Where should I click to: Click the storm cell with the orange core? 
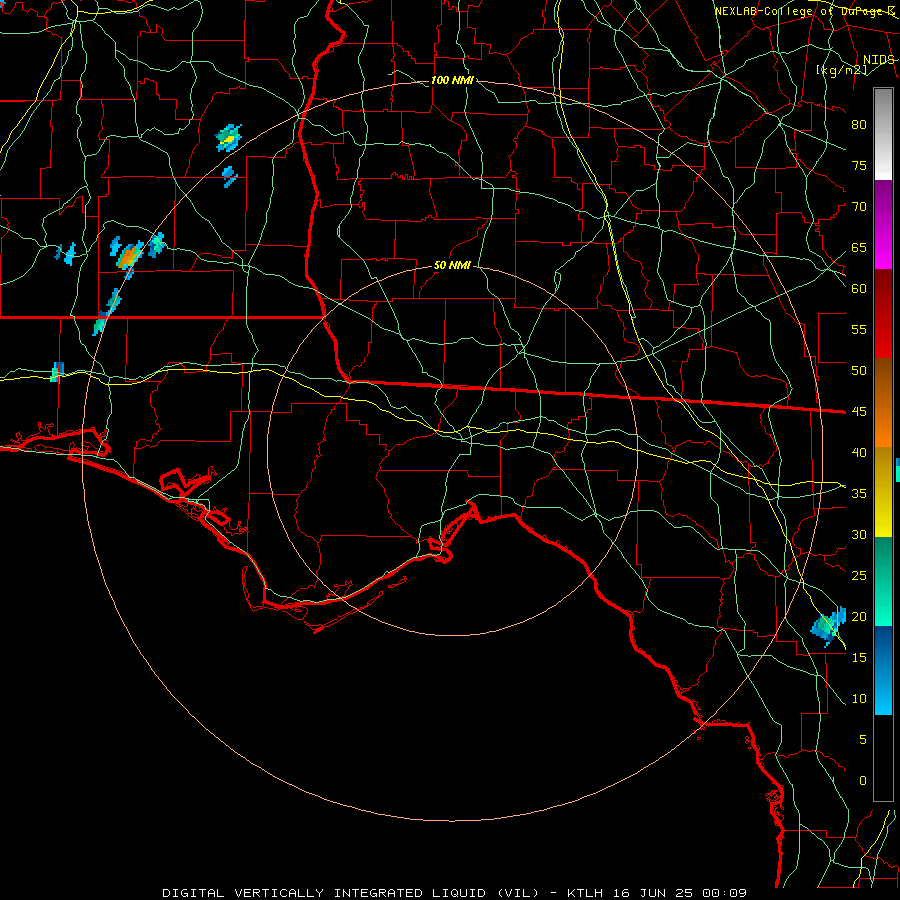[130, 255]
